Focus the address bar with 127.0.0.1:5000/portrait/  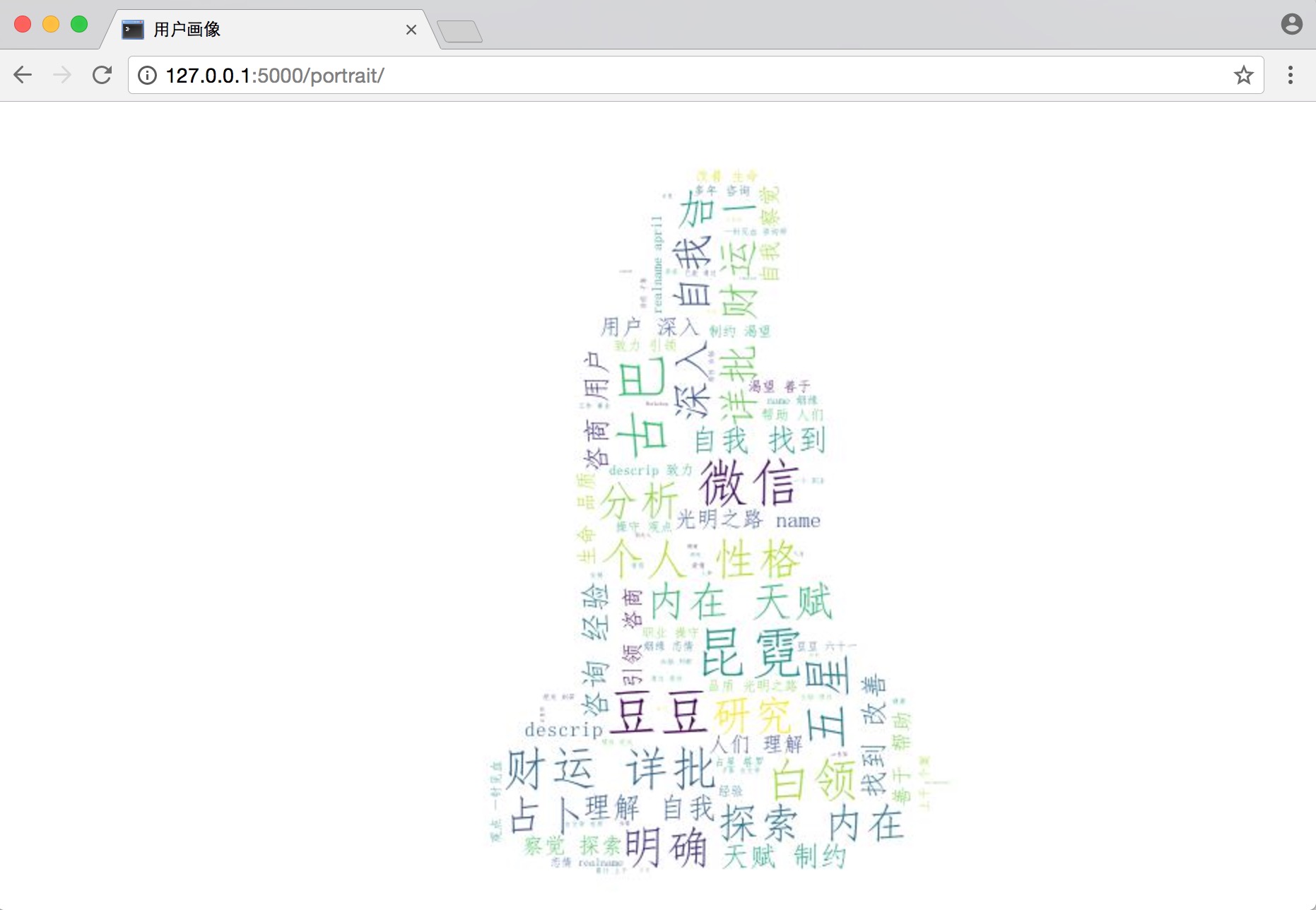pos(695,75)
